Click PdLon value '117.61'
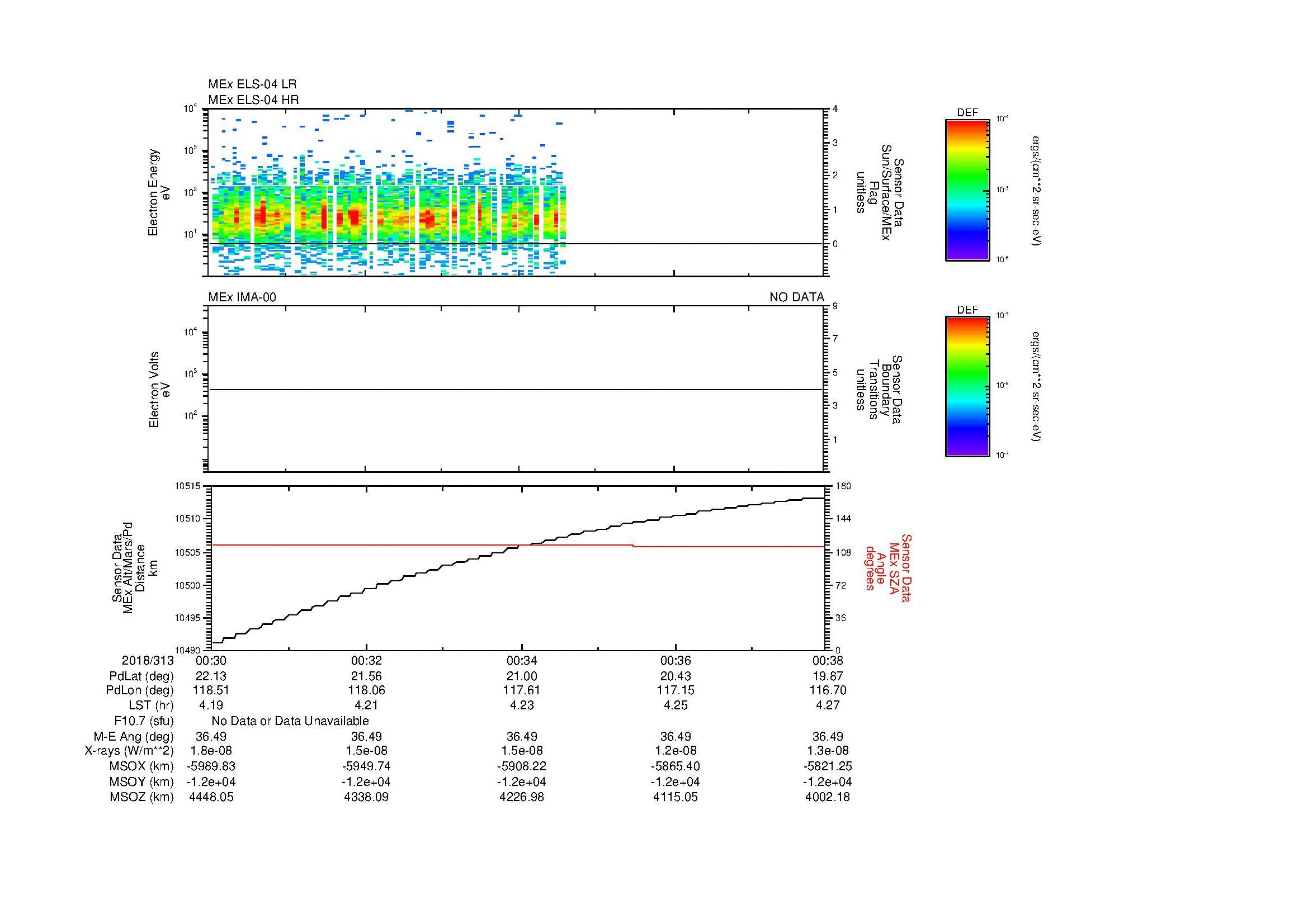Image resolution: width=1308 pixels, height=924 pixels. tap(522, 690)
